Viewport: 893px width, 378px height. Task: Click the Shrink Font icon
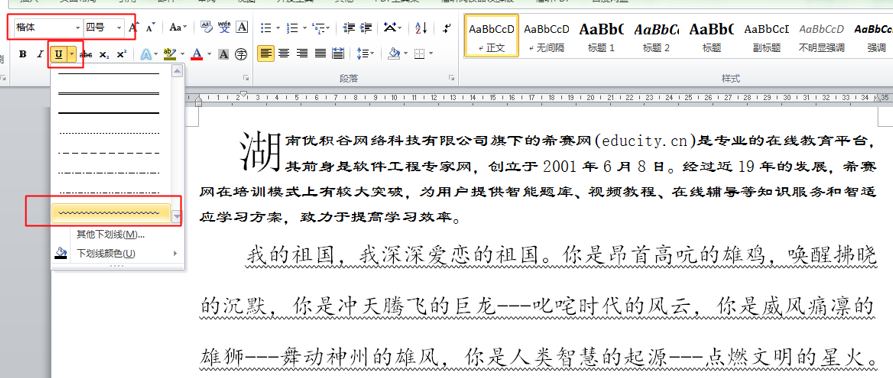(150, 27)
